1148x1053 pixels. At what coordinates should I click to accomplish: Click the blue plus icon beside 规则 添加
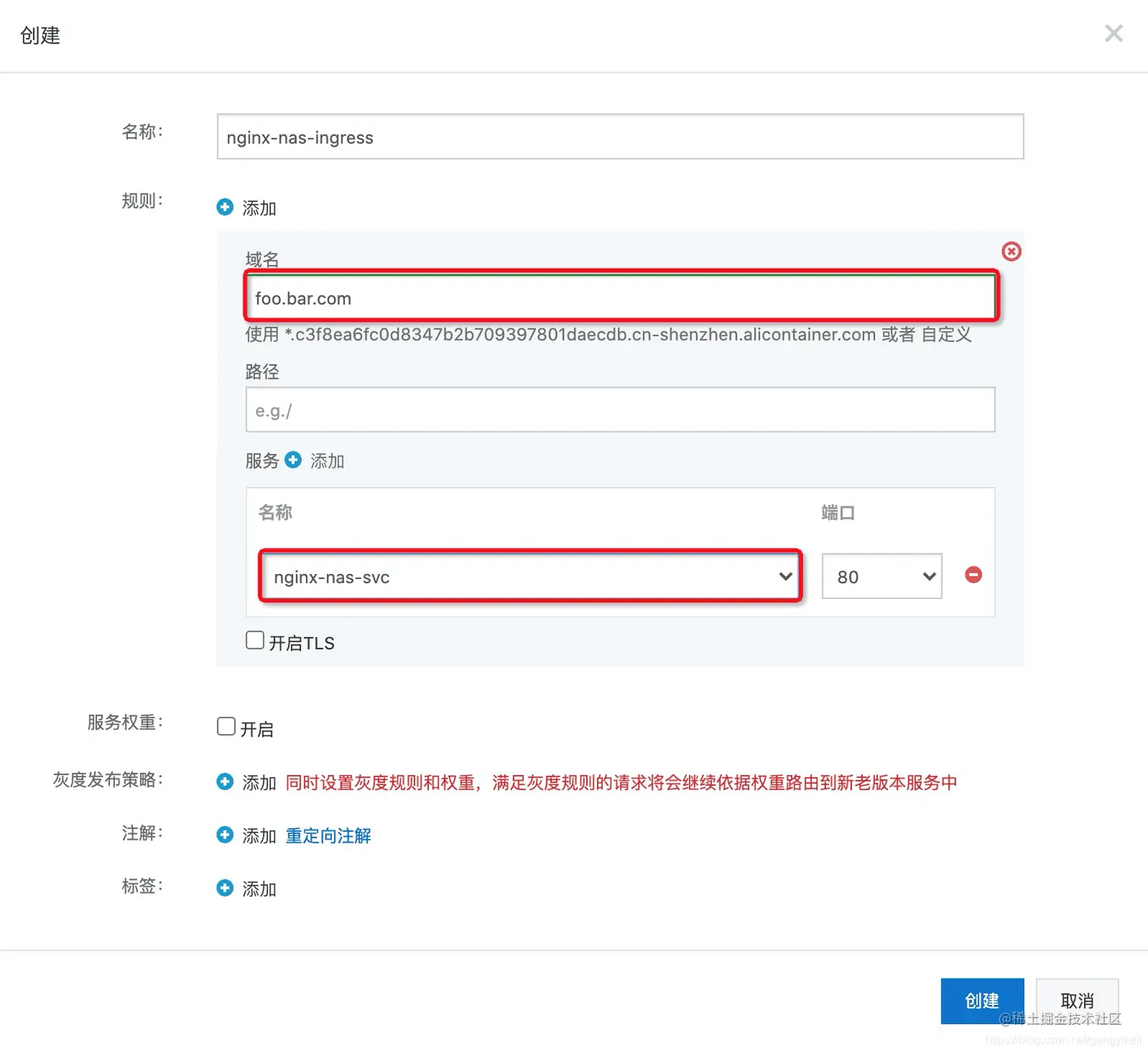coord(225,207)
